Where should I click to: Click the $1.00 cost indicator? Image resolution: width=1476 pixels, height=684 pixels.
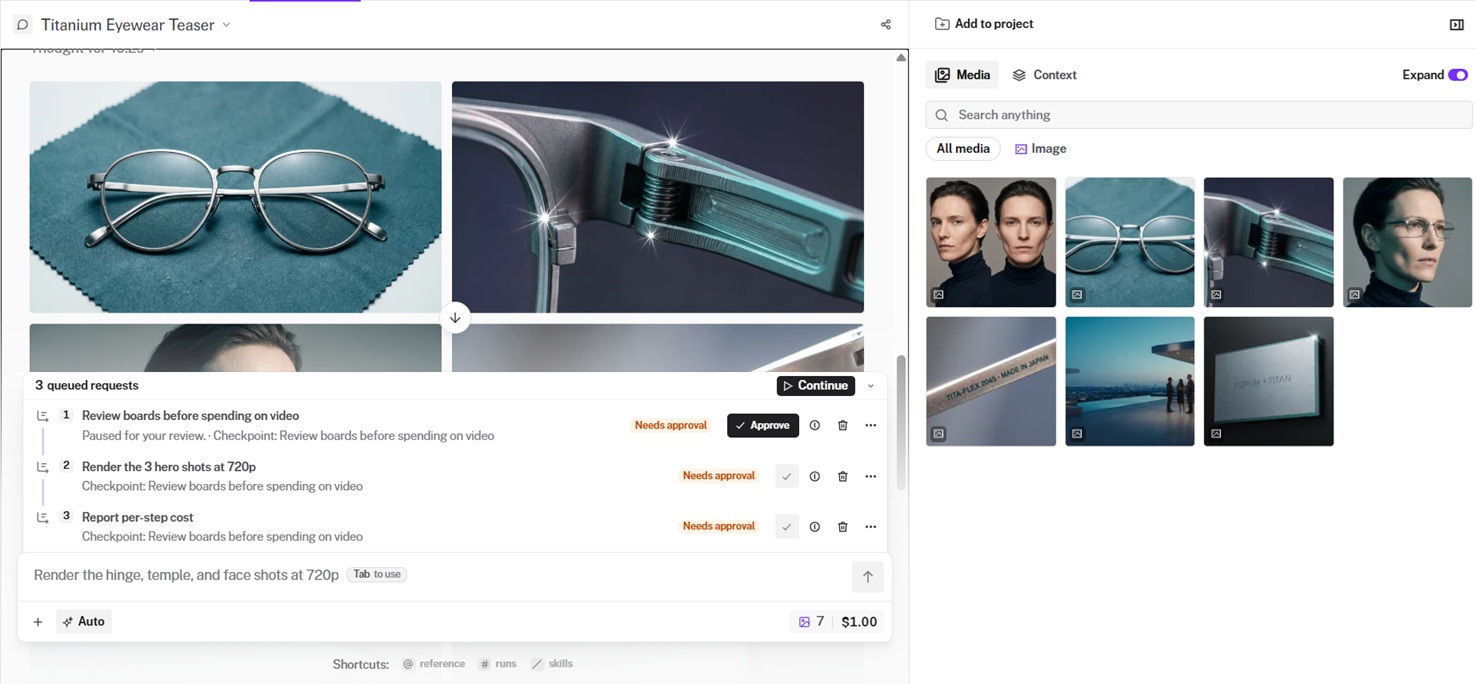pyautogui.click(x=859, y=622)
